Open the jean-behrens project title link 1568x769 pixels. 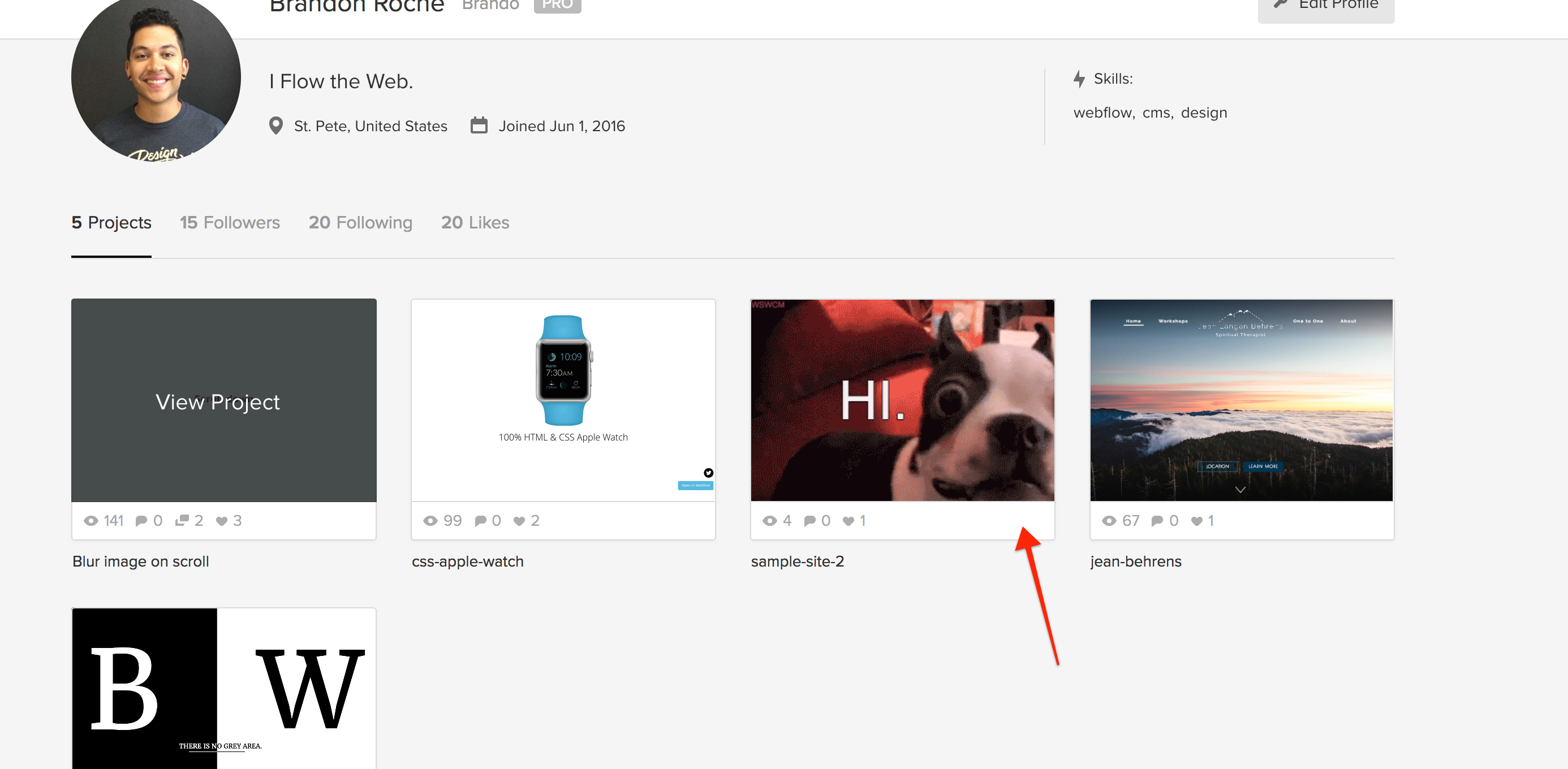[x=1135, y=561]
